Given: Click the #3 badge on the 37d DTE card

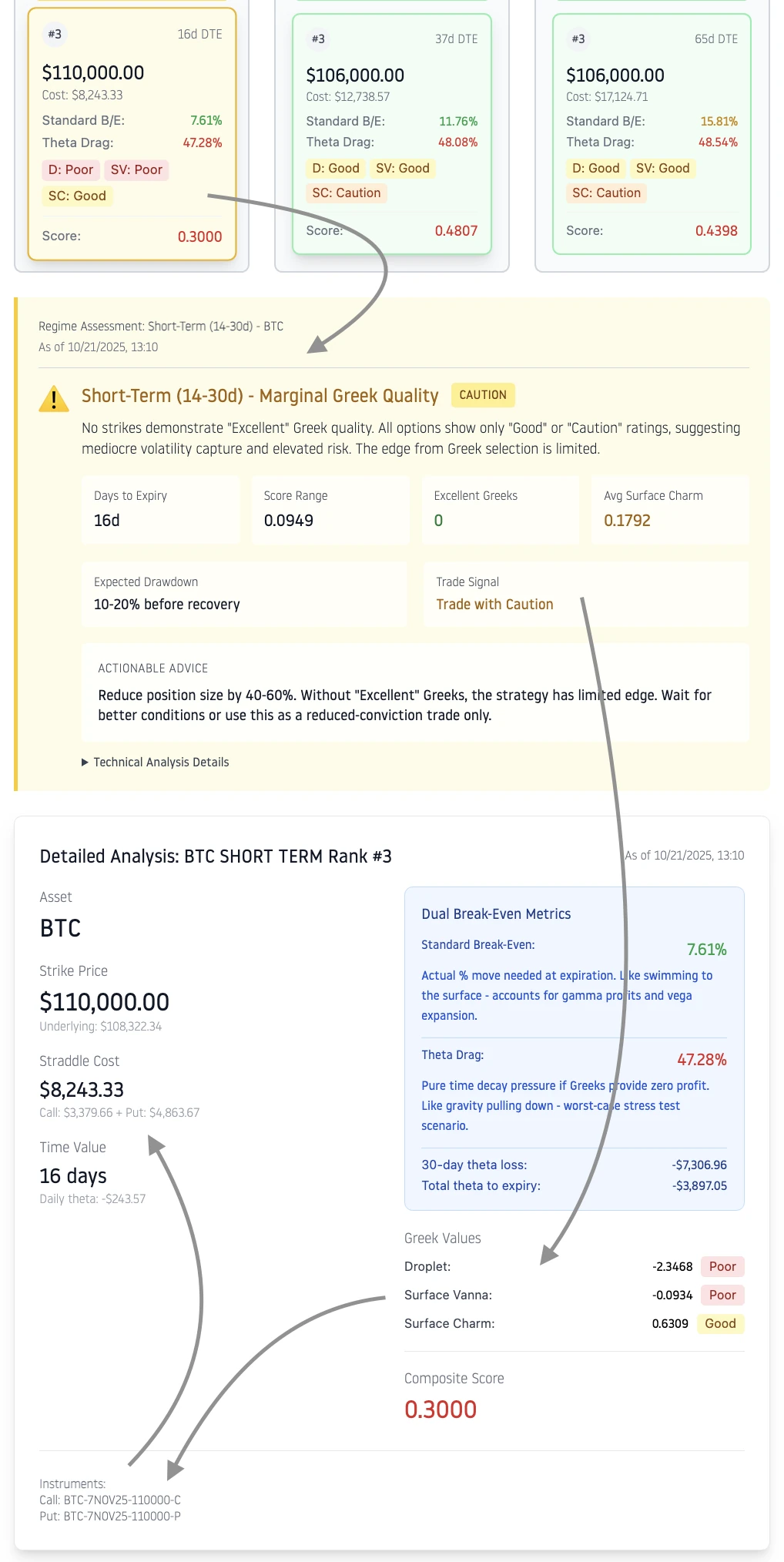Looking at the screenshot, I should [x=317, y=39].
